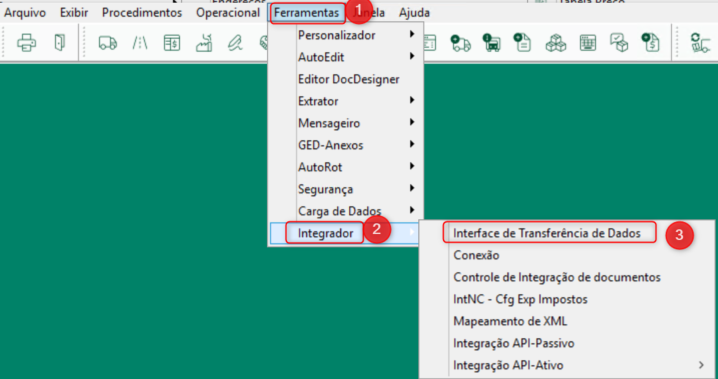The height and width of the screenshot is (379, 718).
Task: Open the Ajuda menu
Action: [414, 13]
